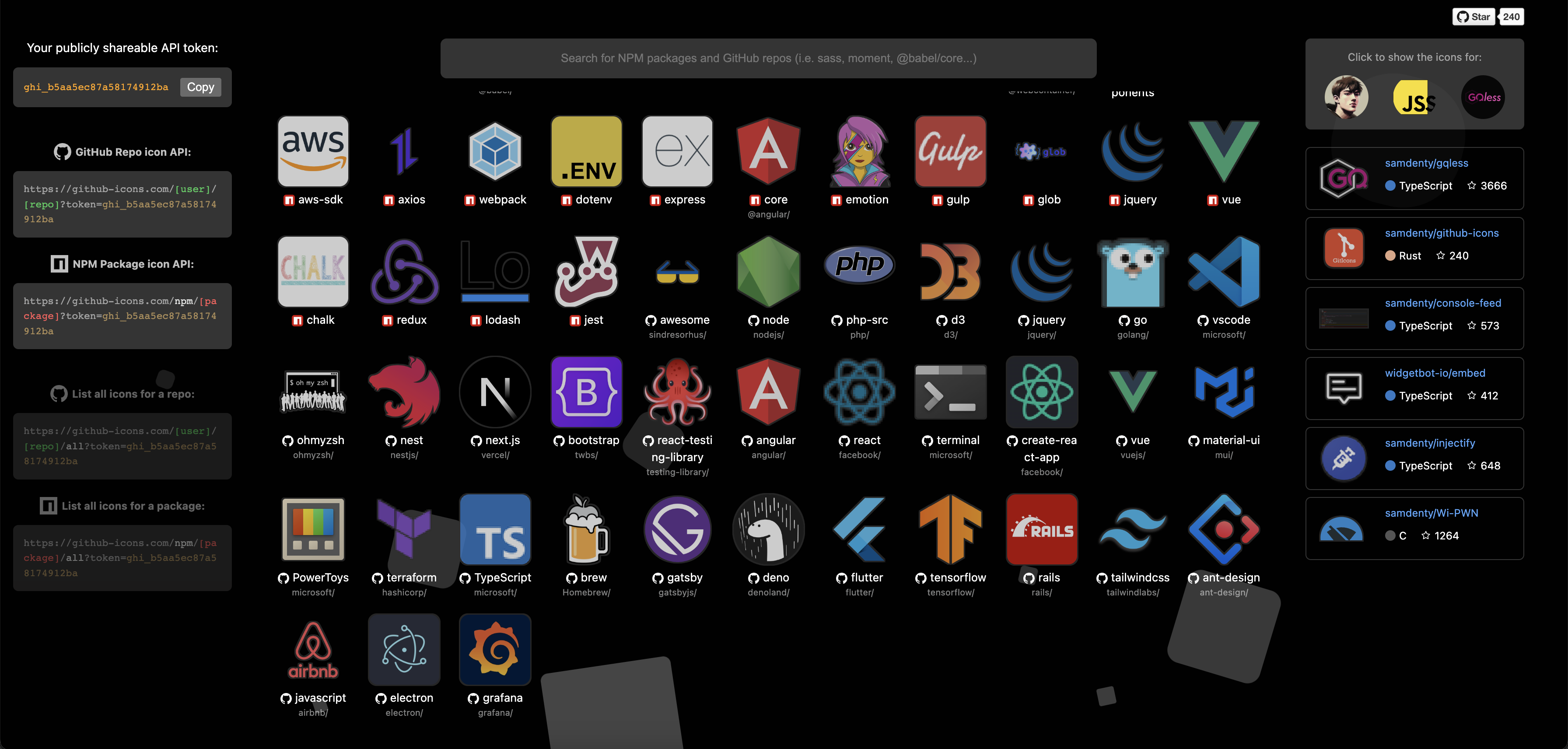The height and width of the screenshot is (749, 1568).
Task: Open the airbnb javascript icon
Action: (x=313, y=650)
